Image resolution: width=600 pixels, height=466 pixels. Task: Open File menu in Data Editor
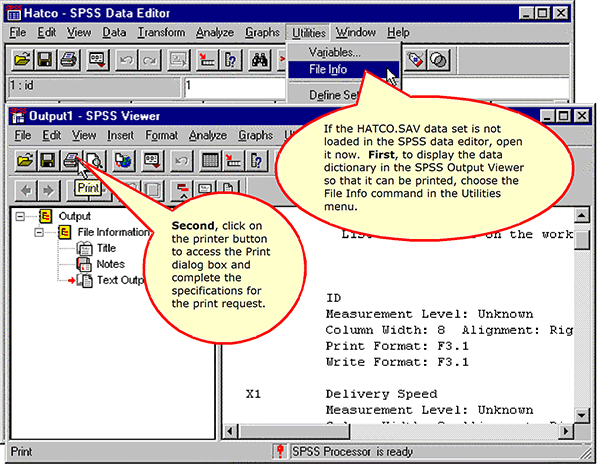point(18,33)
